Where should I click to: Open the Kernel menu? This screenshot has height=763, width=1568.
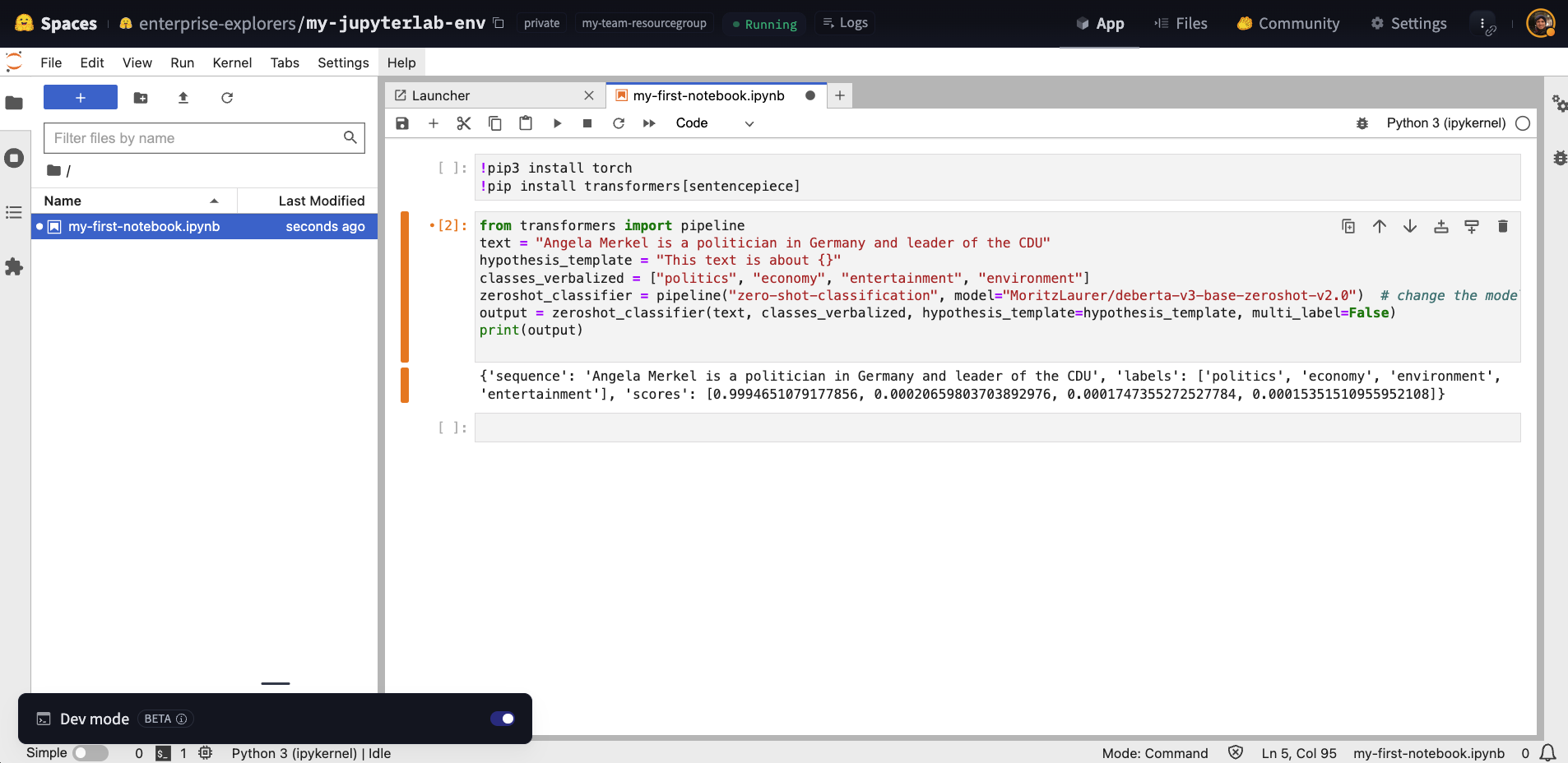[232, 62]
